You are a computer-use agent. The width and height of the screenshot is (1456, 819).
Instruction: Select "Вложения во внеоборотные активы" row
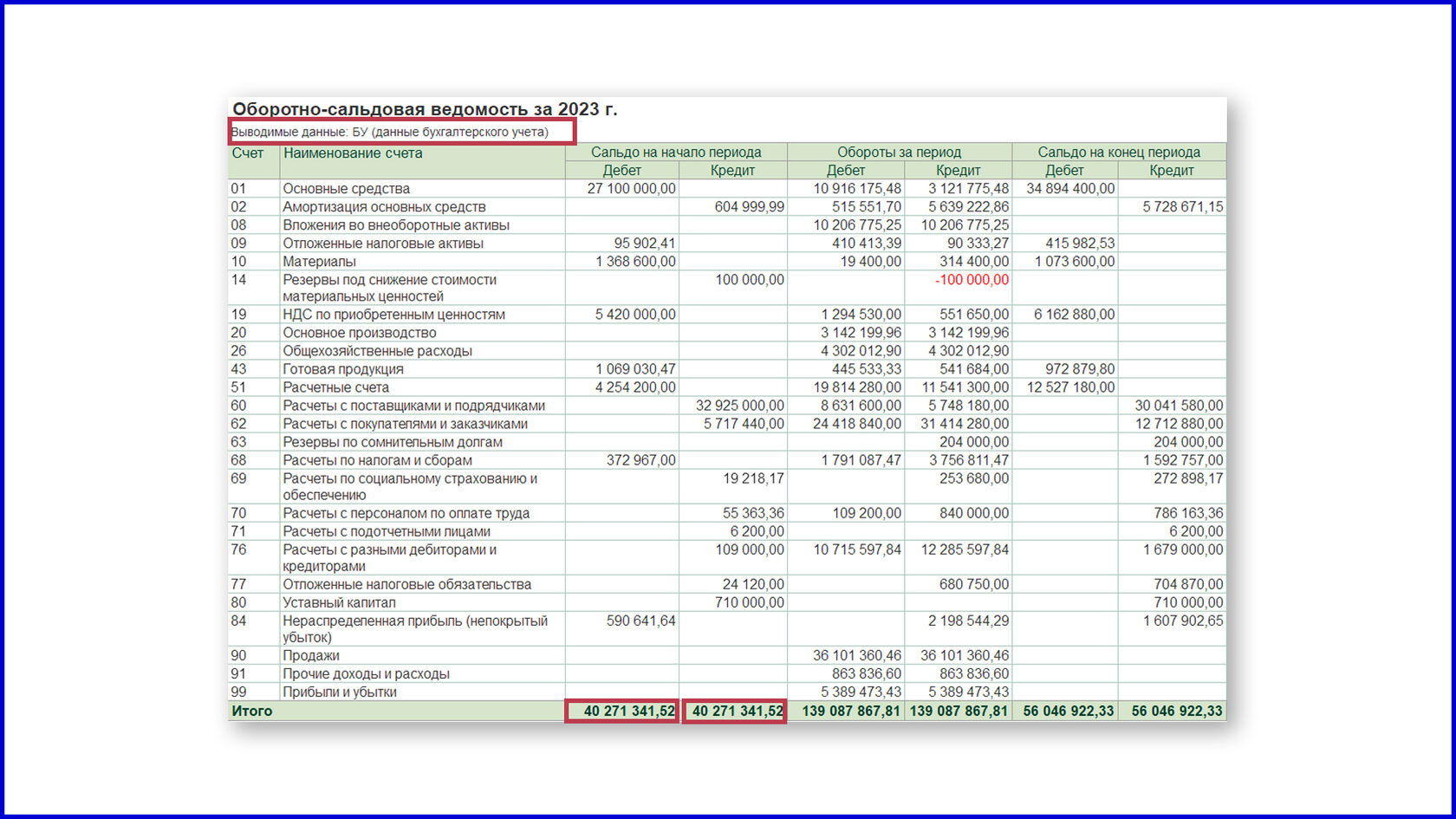pyautogui.click(x=726, y=225)
